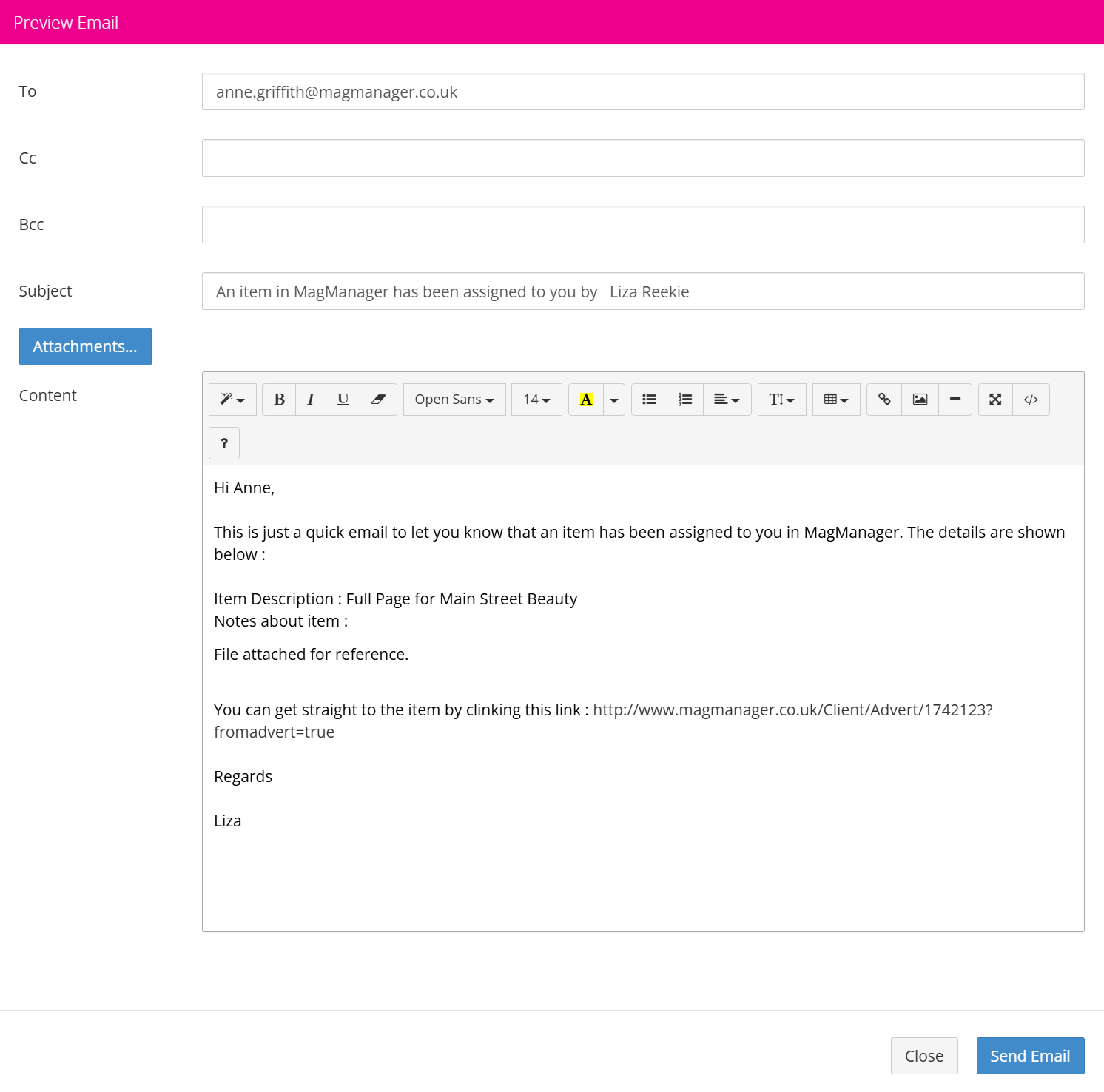
Task: Insert a picture using the image icon
Action: (x=920, y=400)
